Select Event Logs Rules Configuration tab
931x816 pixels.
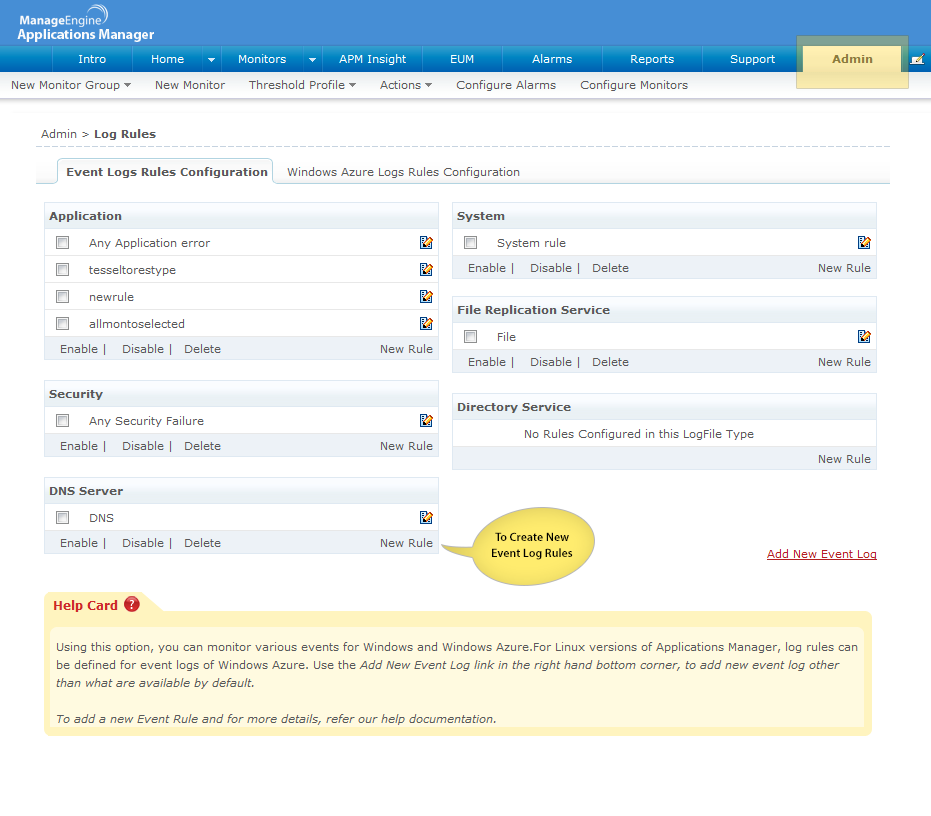pos(166,172)
